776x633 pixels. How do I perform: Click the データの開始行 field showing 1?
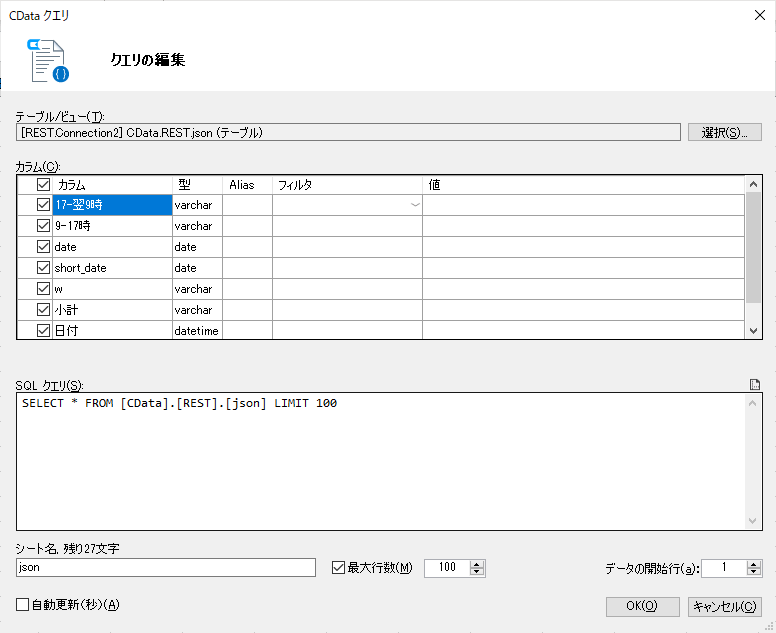pos(724,568)
